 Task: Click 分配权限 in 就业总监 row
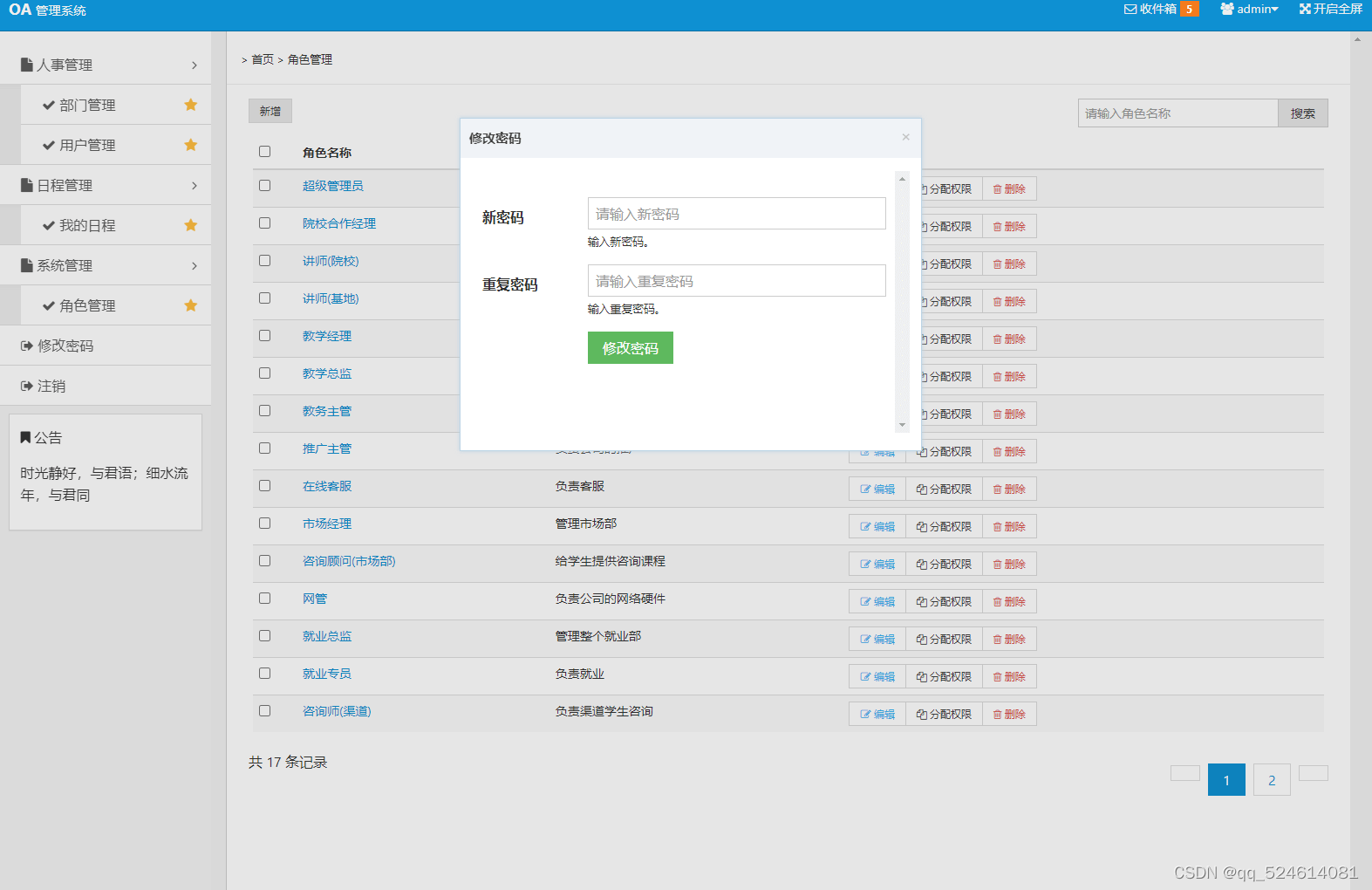944,640
